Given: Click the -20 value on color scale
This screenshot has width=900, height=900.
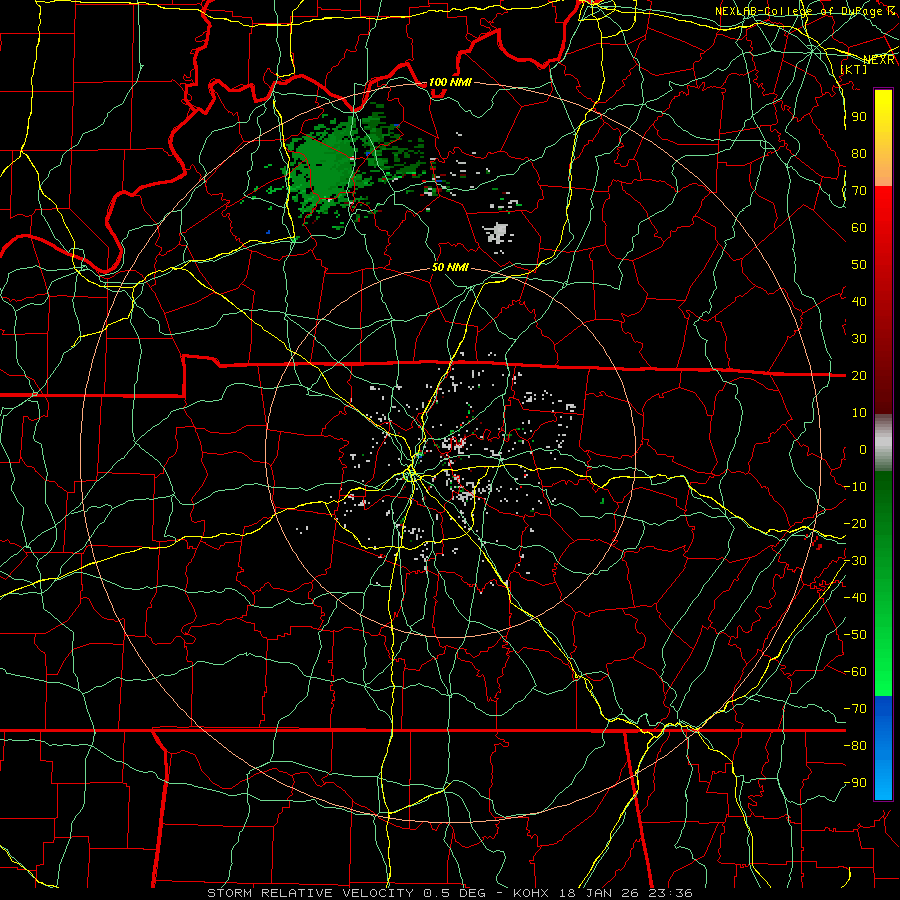Looking at the screenshot, I should [x=855, y=523].
